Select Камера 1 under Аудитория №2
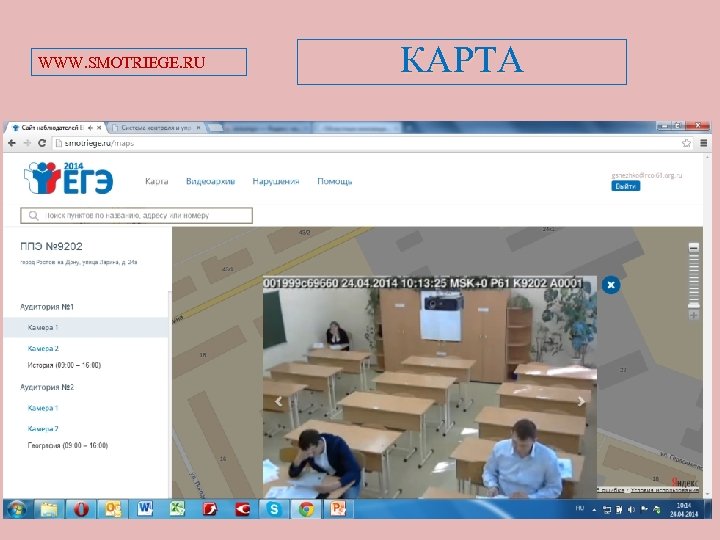This screenshot has height=540, width=720. (43, 408)
